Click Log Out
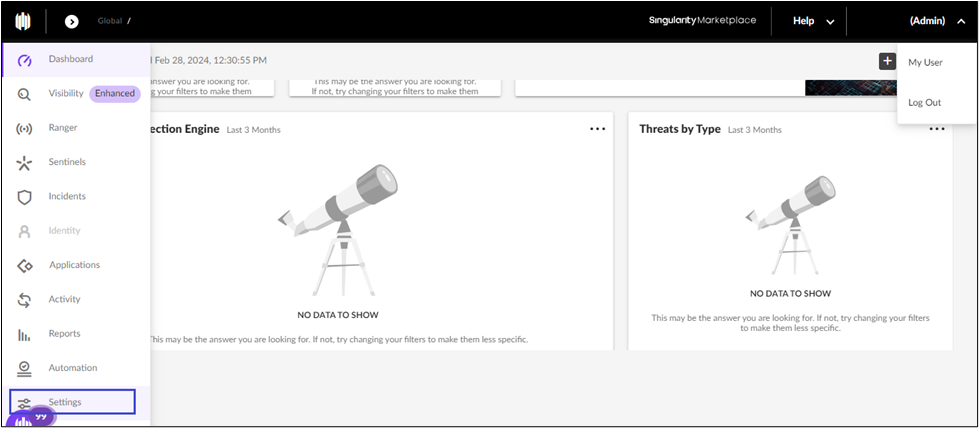979x428 pixels. 924,102
